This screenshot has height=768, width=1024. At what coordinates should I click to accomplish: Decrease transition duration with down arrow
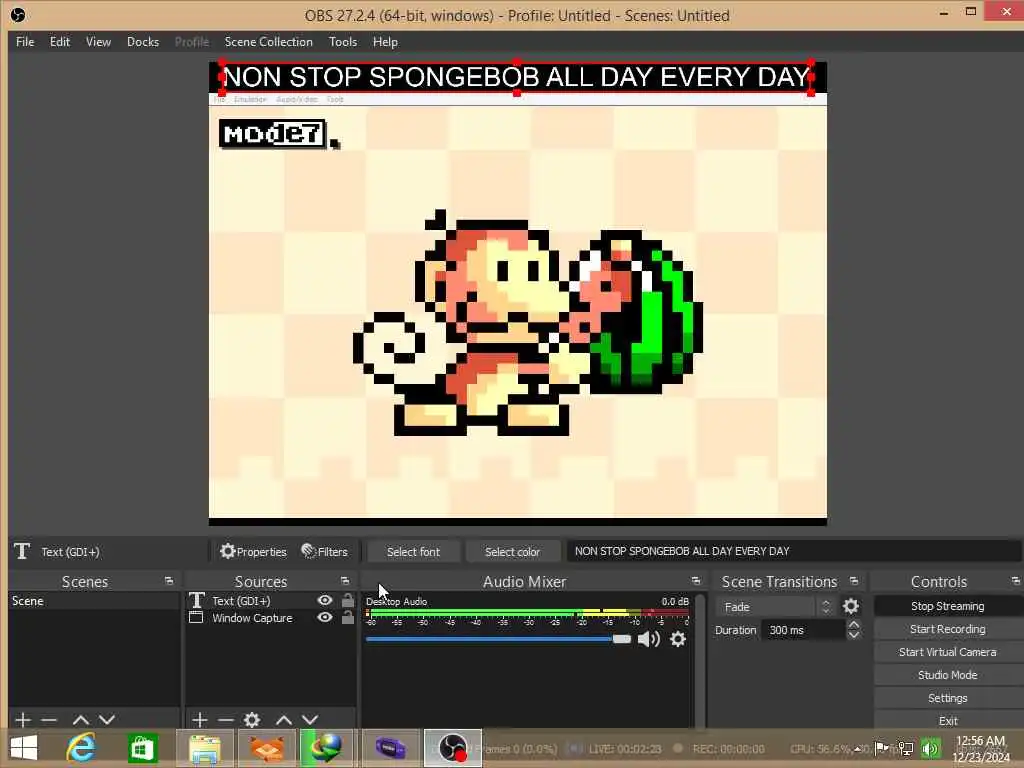click(x=854, y=635)
